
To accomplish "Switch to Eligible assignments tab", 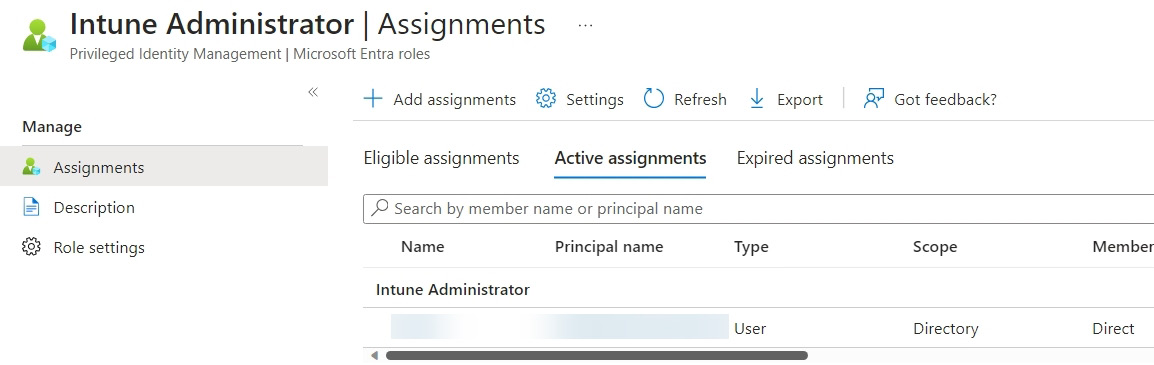I will [442, 158].
